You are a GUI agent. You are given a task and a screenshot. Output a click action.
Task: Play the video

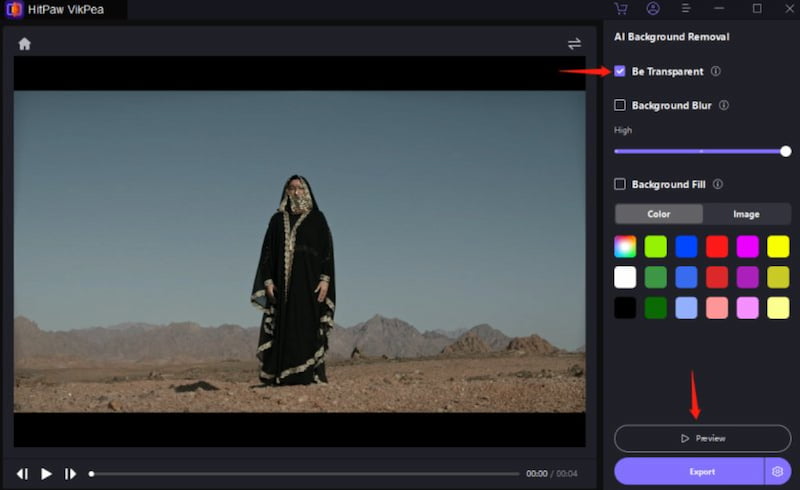tap(46, 473)
